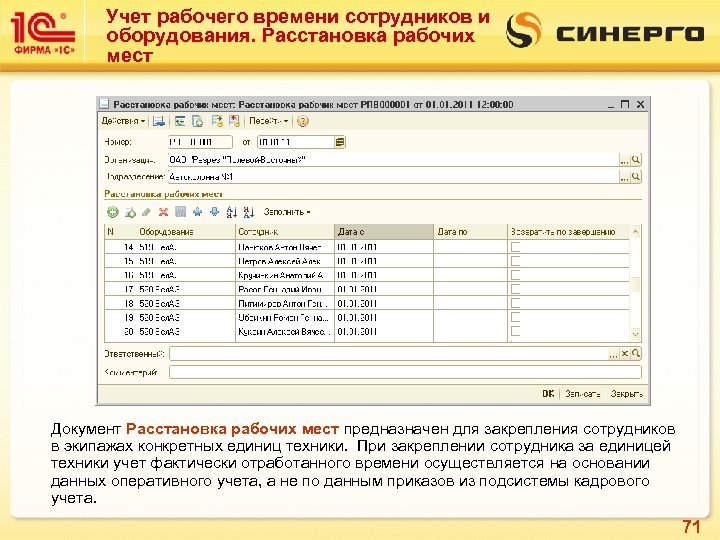Viewport: 720px width, 540px height.
Task: Click the Записать button
Action: pos(583,394)
